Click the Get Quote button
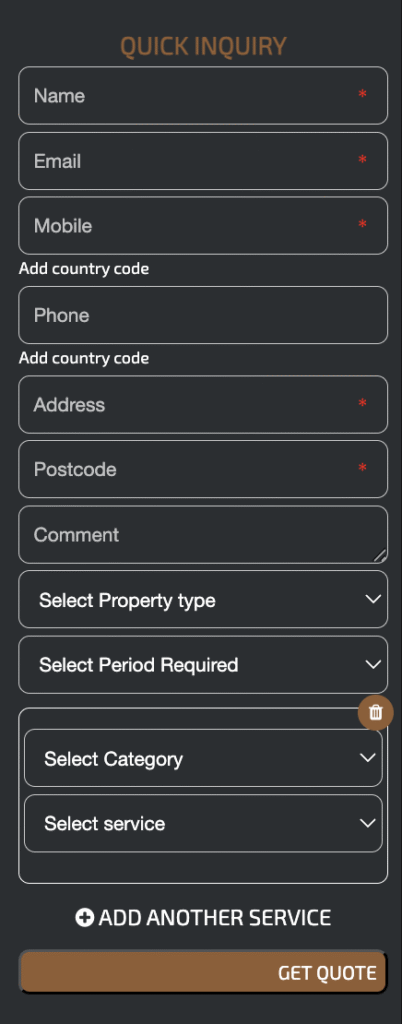Image resolution: width=402 pixels, height=1024 pixels. tap(203, 972)
